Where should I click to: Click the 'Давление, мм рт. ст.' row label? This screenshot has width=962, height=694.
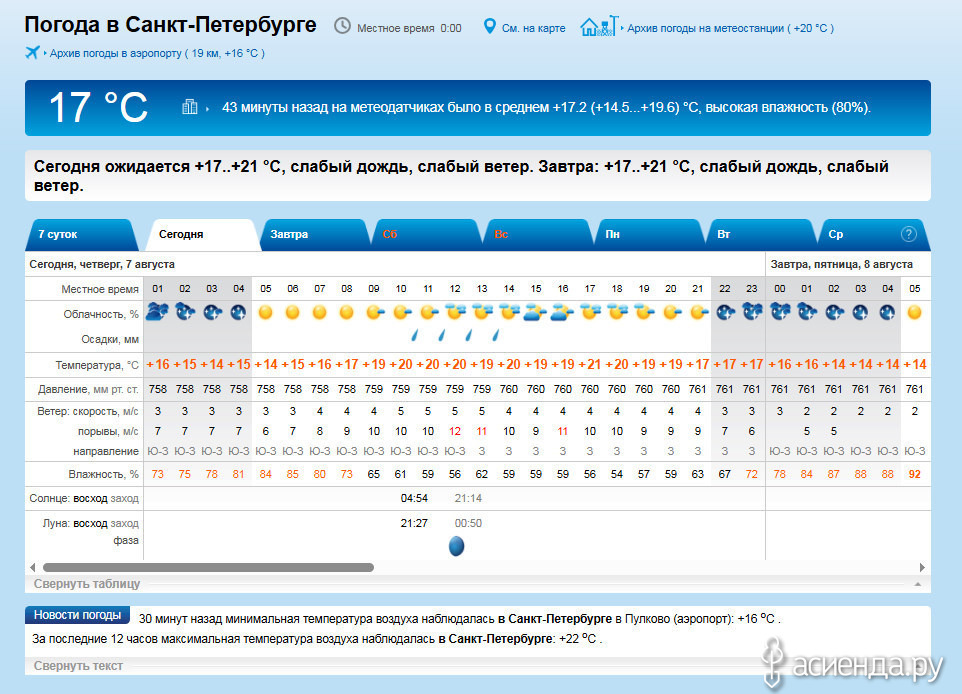tap(88, 390)
